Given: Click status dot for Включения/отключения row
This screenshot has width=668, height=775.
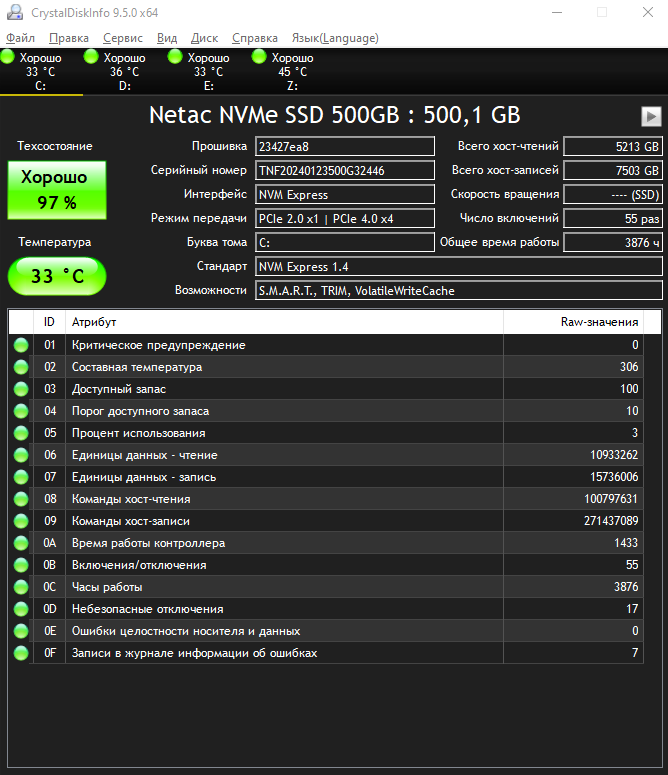Looking at the screenshot, I should pos(21,565).
